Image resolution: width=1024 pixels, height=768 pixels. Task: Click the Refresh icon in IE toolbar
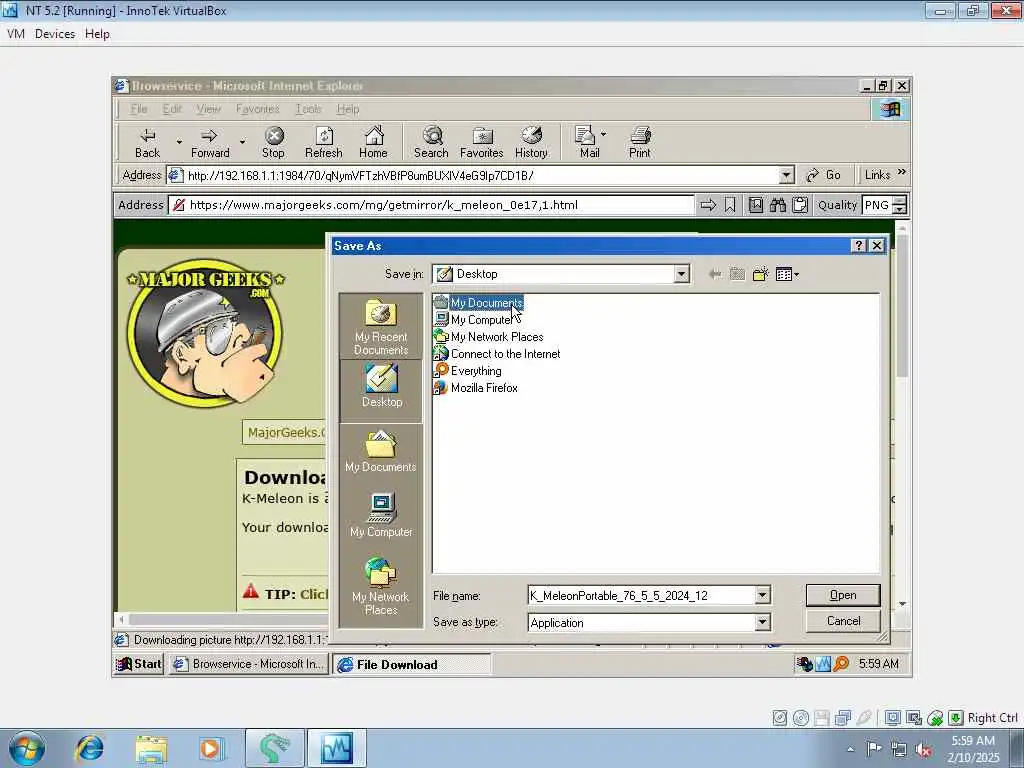pyautogui.click(x=324, y=136)
